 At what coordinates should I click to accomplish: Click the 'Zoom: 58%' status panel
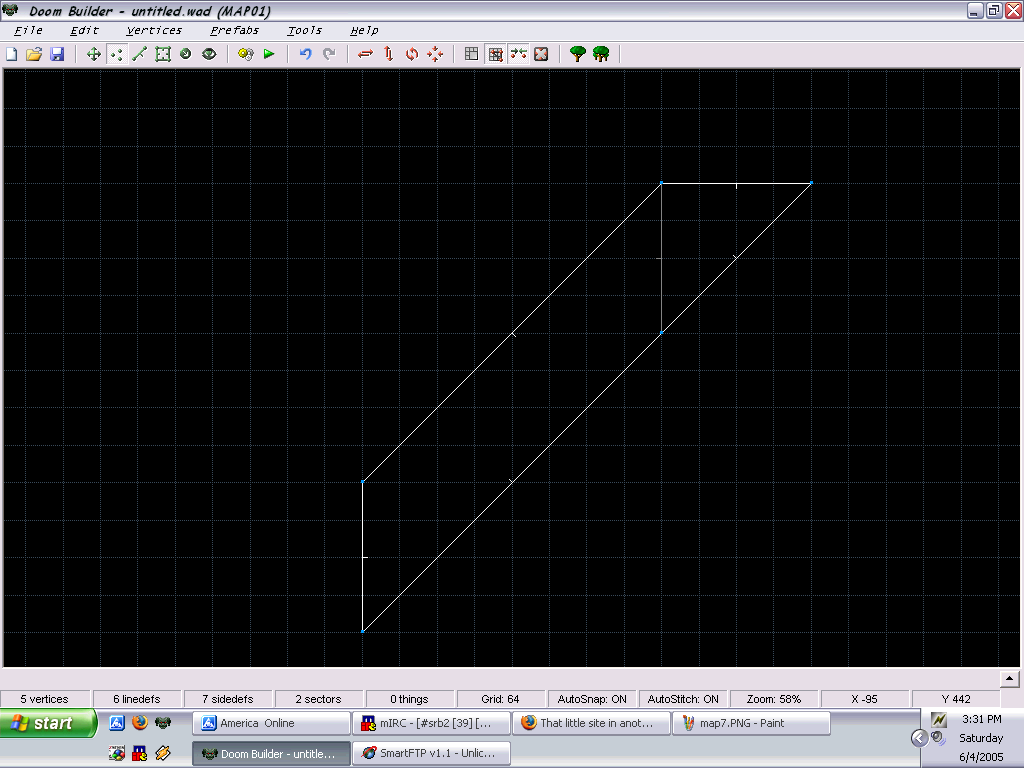pyautogui.click(x=774, y=699)
